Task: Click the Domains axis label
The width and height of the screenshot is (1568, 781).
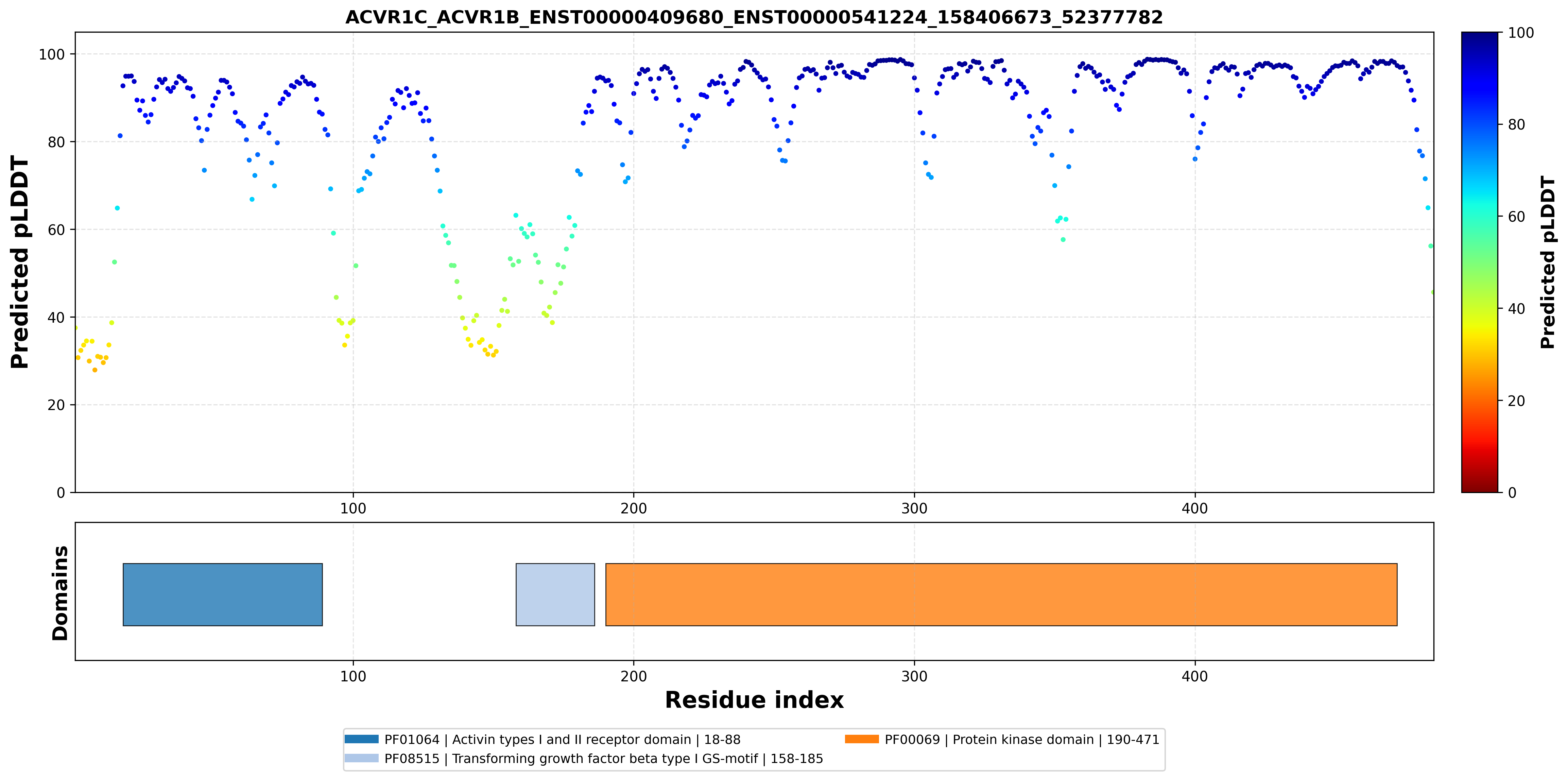Action: [x=60, y=593]
